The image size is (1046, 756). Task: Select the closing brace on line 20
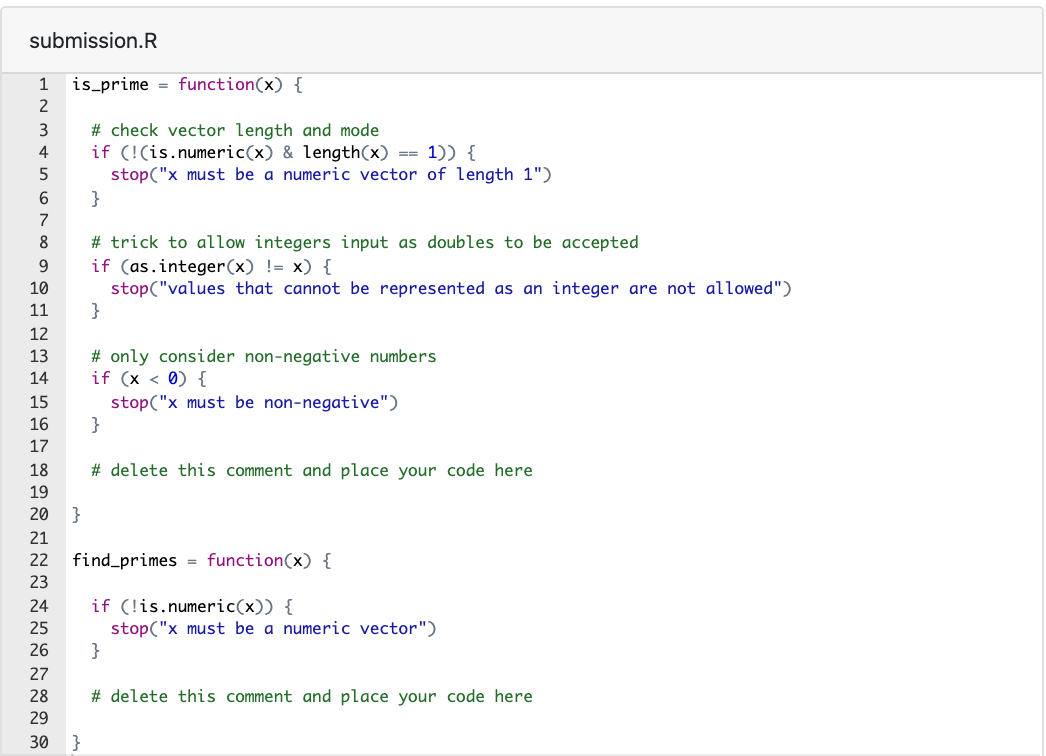(75, 514)
